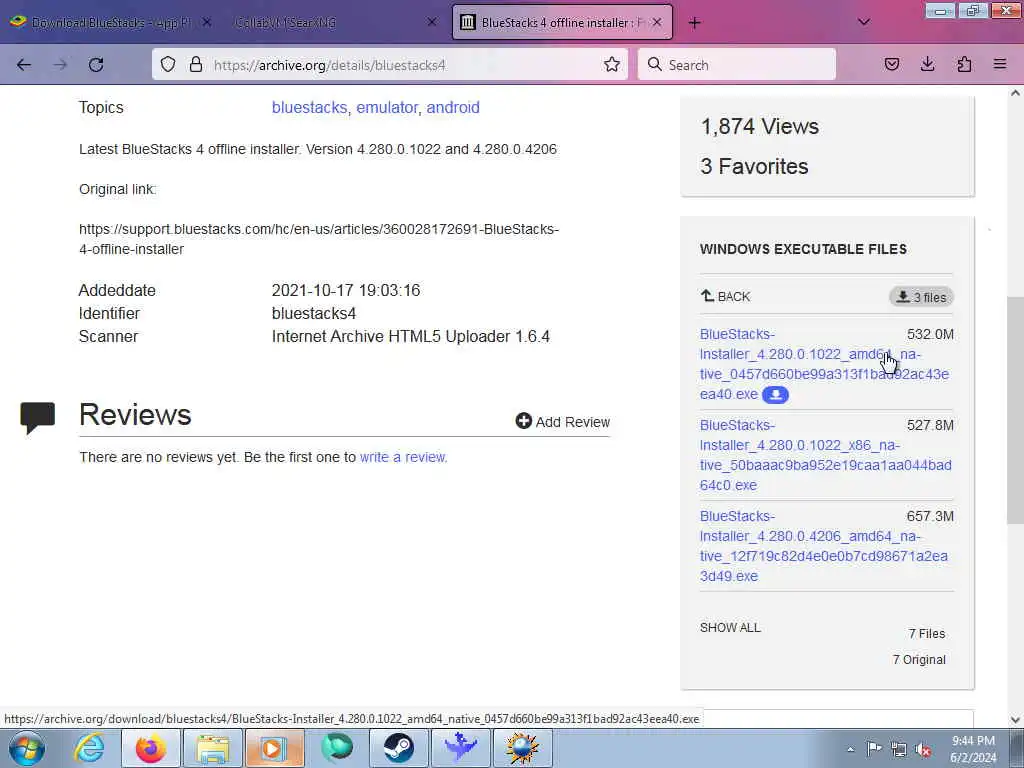1024x768 pixels.
Task: Go back to the previous page
Action: click(24, 65)
